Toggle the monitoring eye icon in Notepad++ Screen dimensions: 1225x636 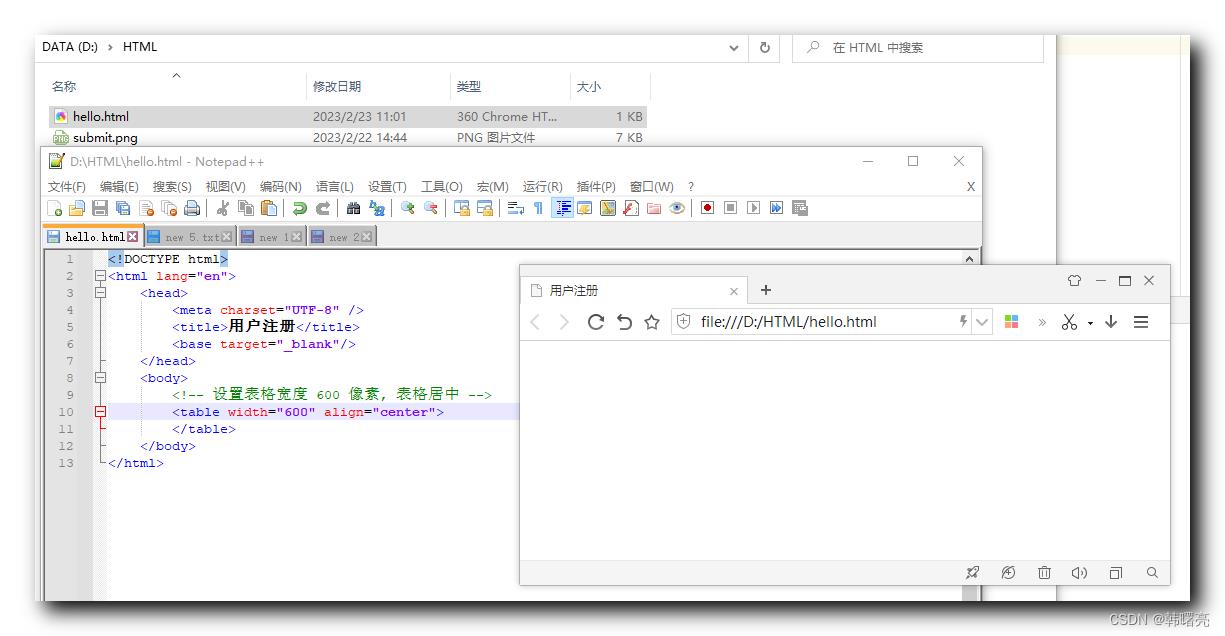point(677,208)
